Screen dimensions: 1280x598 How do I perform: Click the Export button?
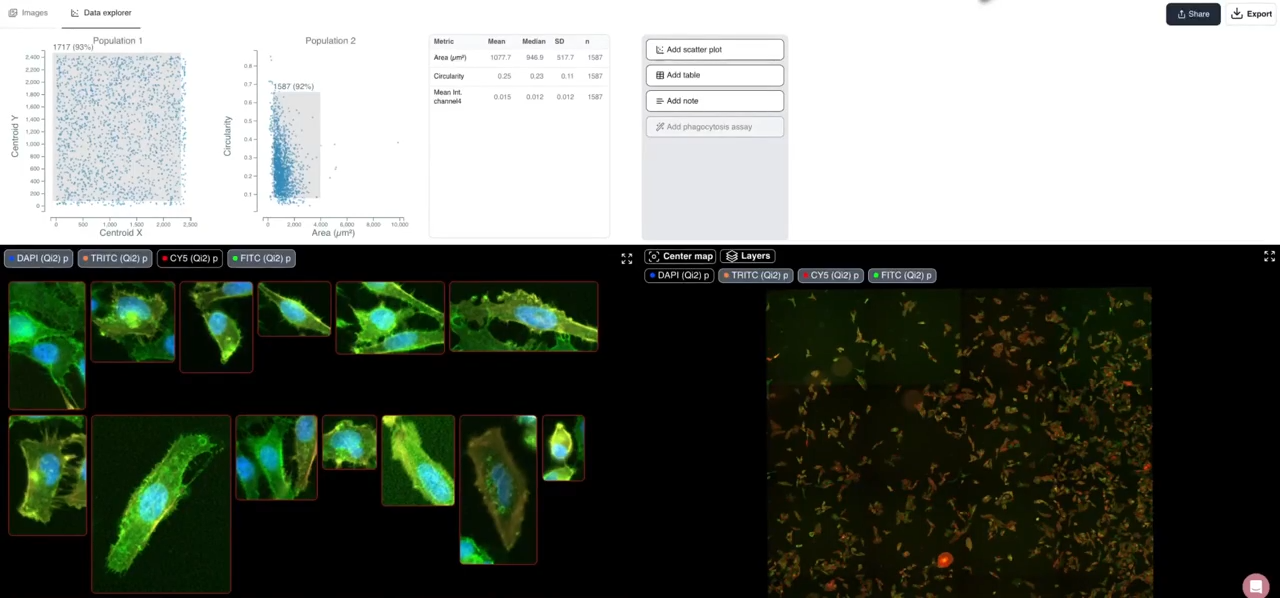click(1252, 13)
